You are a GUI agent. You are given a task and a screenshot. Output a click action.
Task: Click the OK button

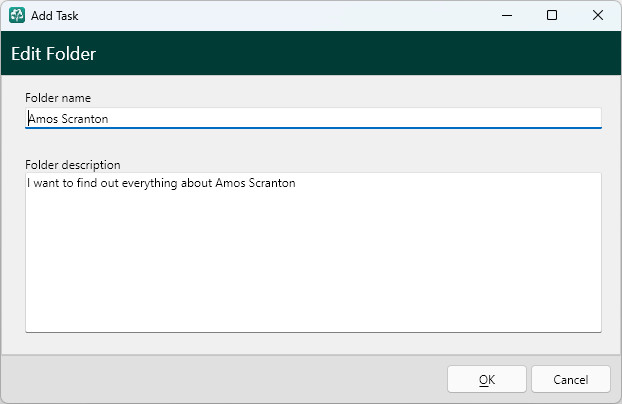[487, 379]
